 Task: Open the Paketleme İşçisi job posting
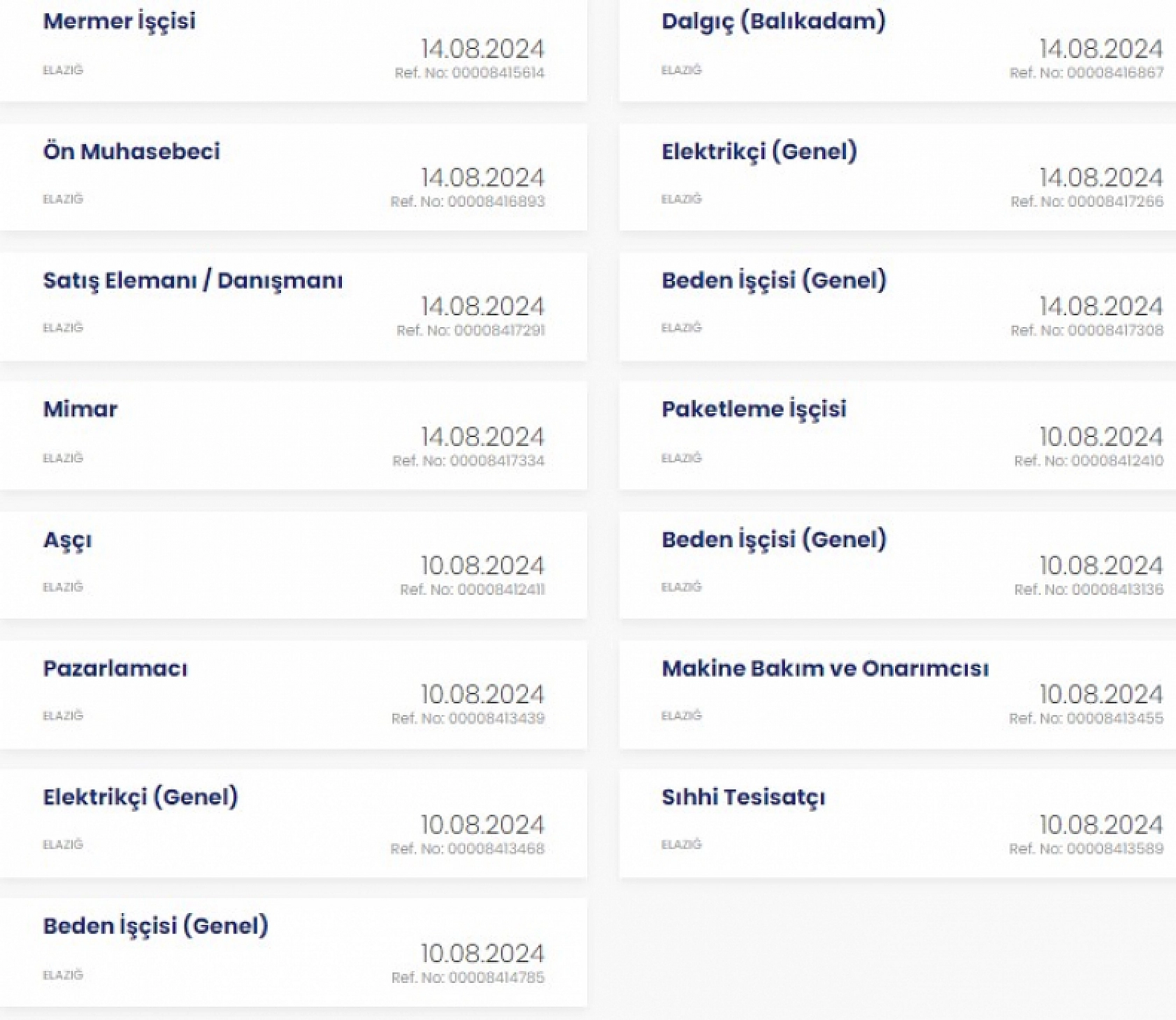754,410
